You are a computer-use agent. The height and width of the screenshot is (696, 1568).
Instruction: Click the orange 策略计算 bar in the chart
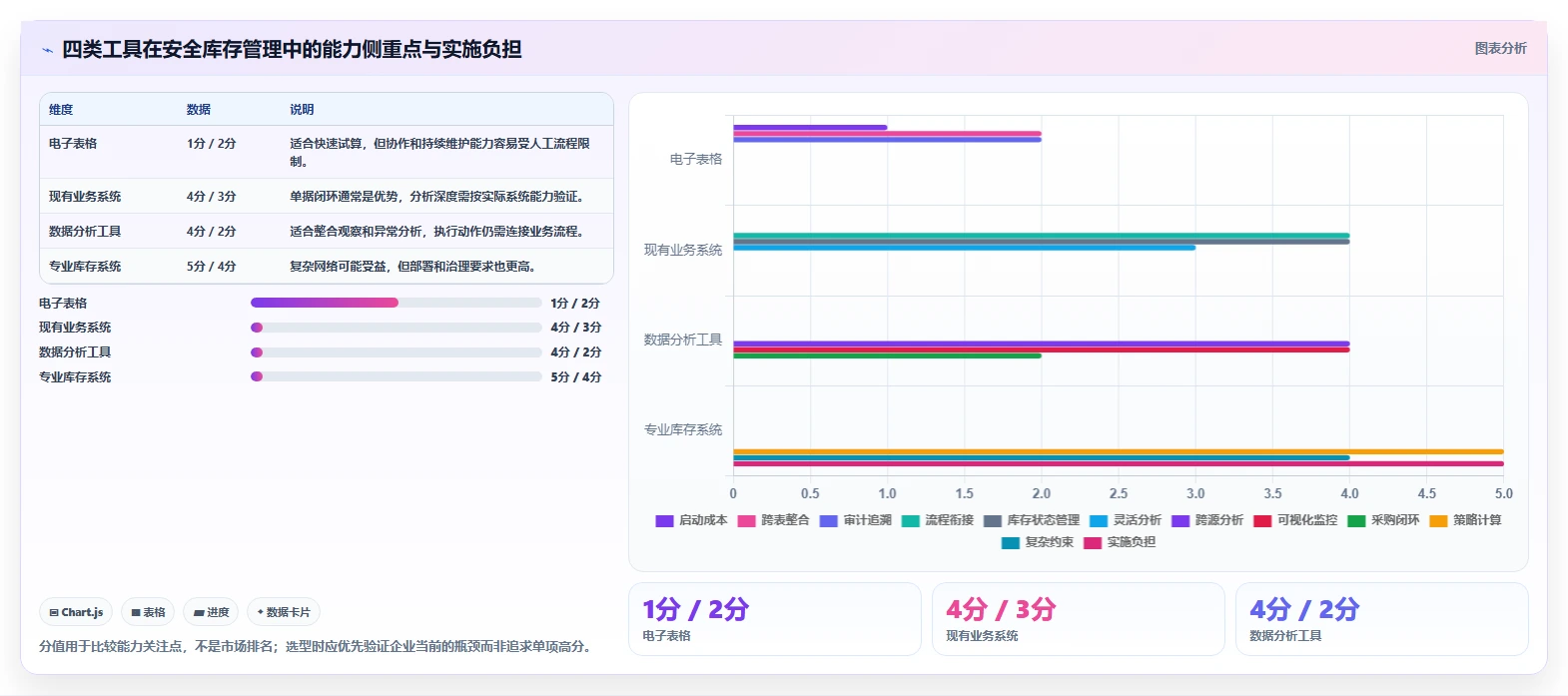tap(1119, 451)
